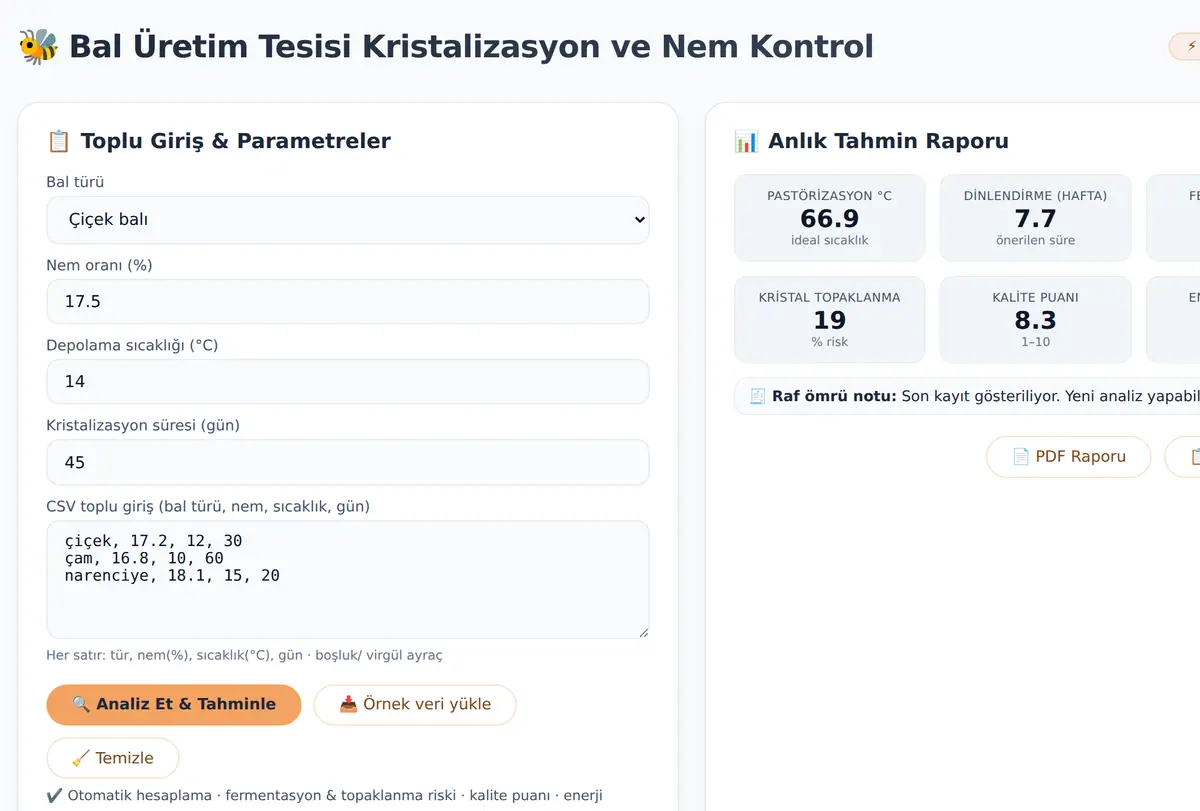Click the CSV format hint 'Her satır' text
This screenshot has height=811, width=1200.
pyautogui.click(x=244, y=655)
